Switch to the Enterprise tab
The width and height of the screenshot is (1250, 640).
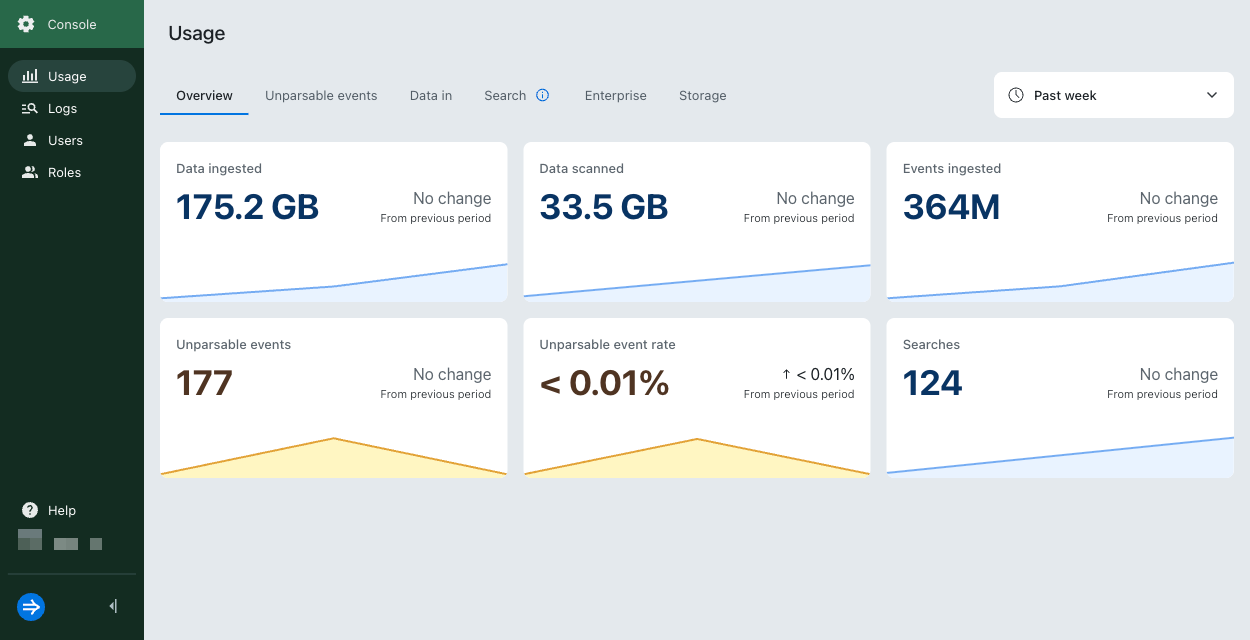pyautogui.click(x=615, y=95)
